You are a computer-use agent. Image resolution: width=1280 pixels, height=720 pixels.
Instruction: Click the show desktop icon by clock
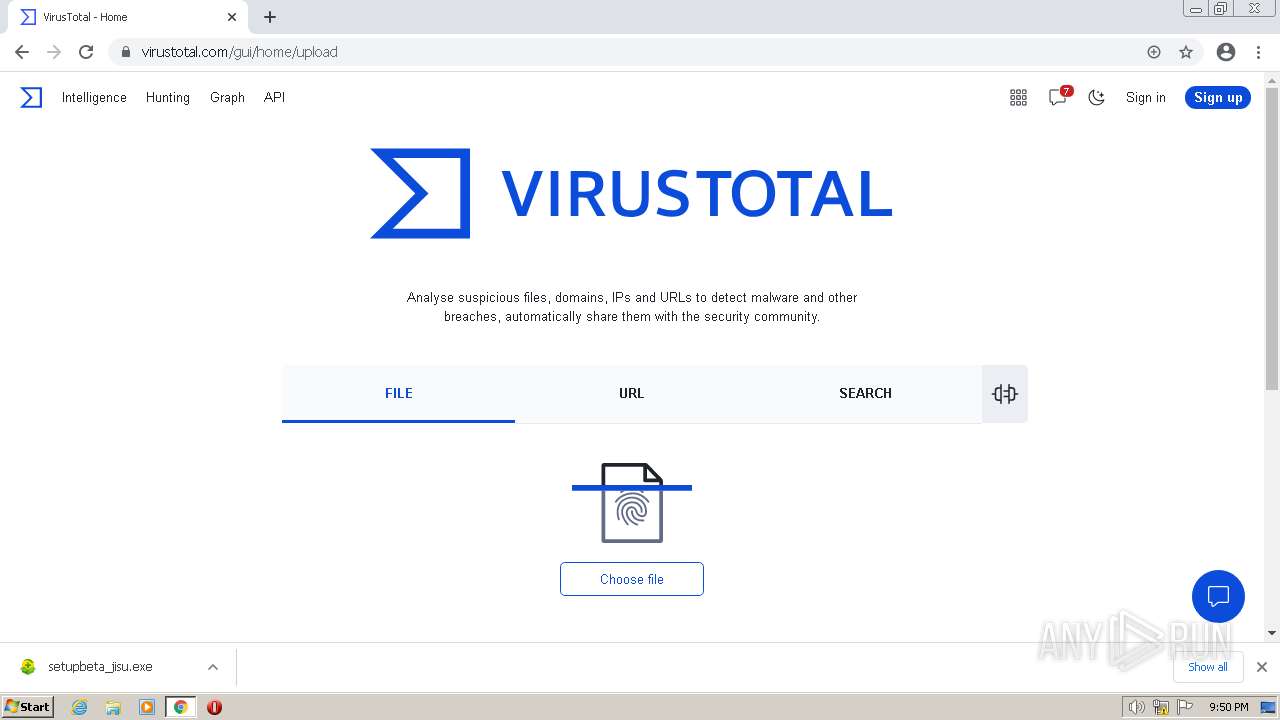[1268, 707]
